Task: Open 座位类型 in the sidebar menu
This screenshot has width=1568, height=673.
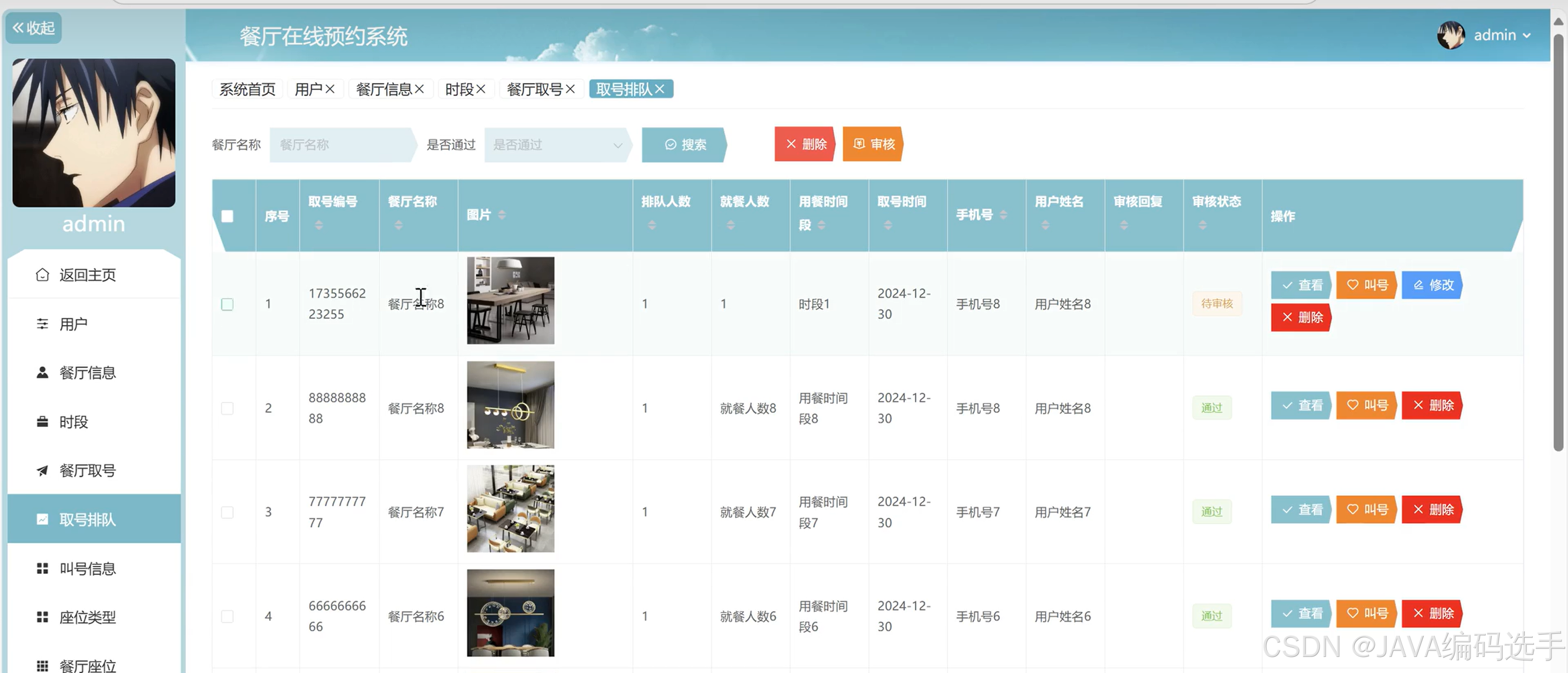Action: pos(95,618)
